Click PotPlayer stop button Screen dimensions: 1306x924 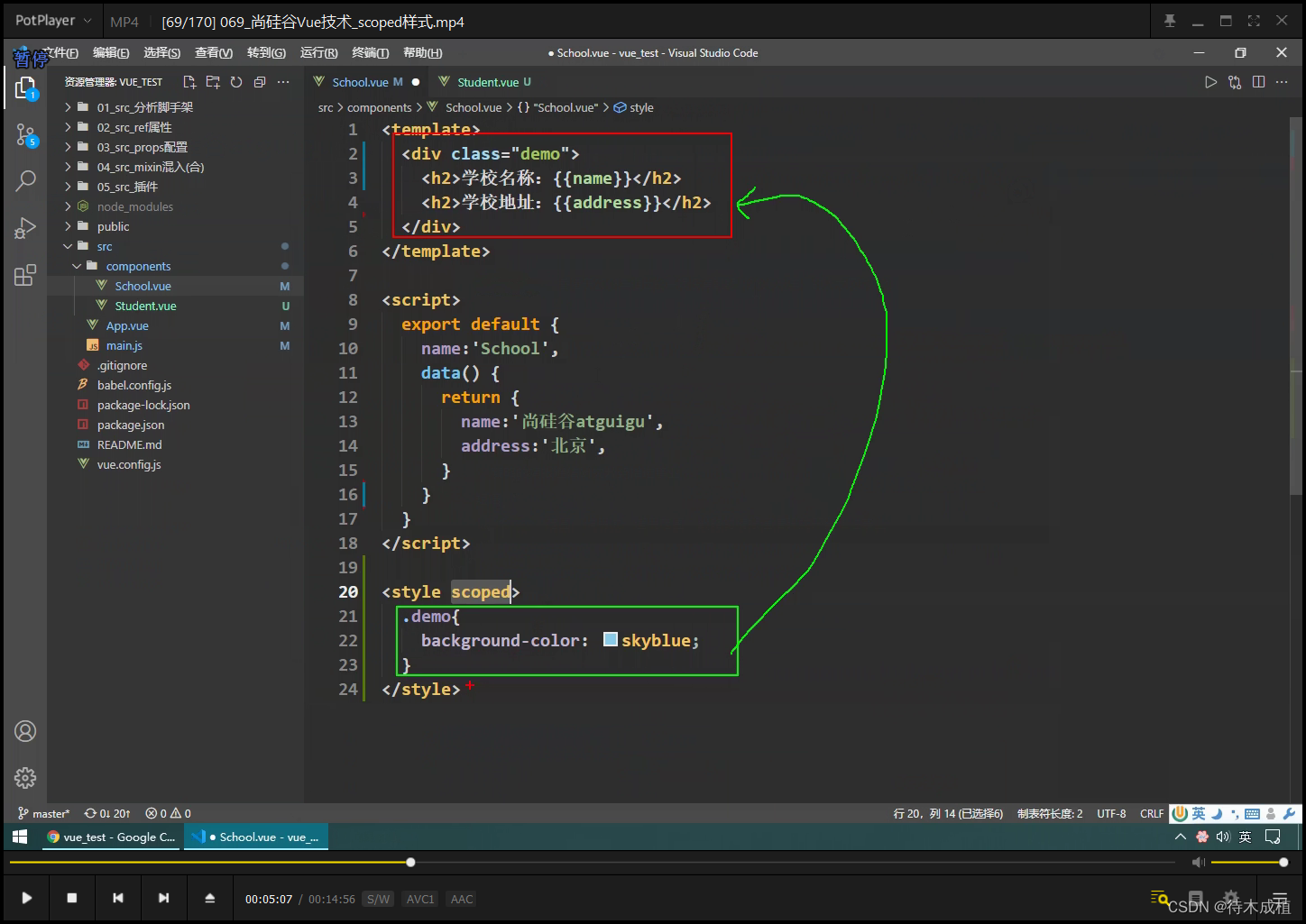coord(72,898)
